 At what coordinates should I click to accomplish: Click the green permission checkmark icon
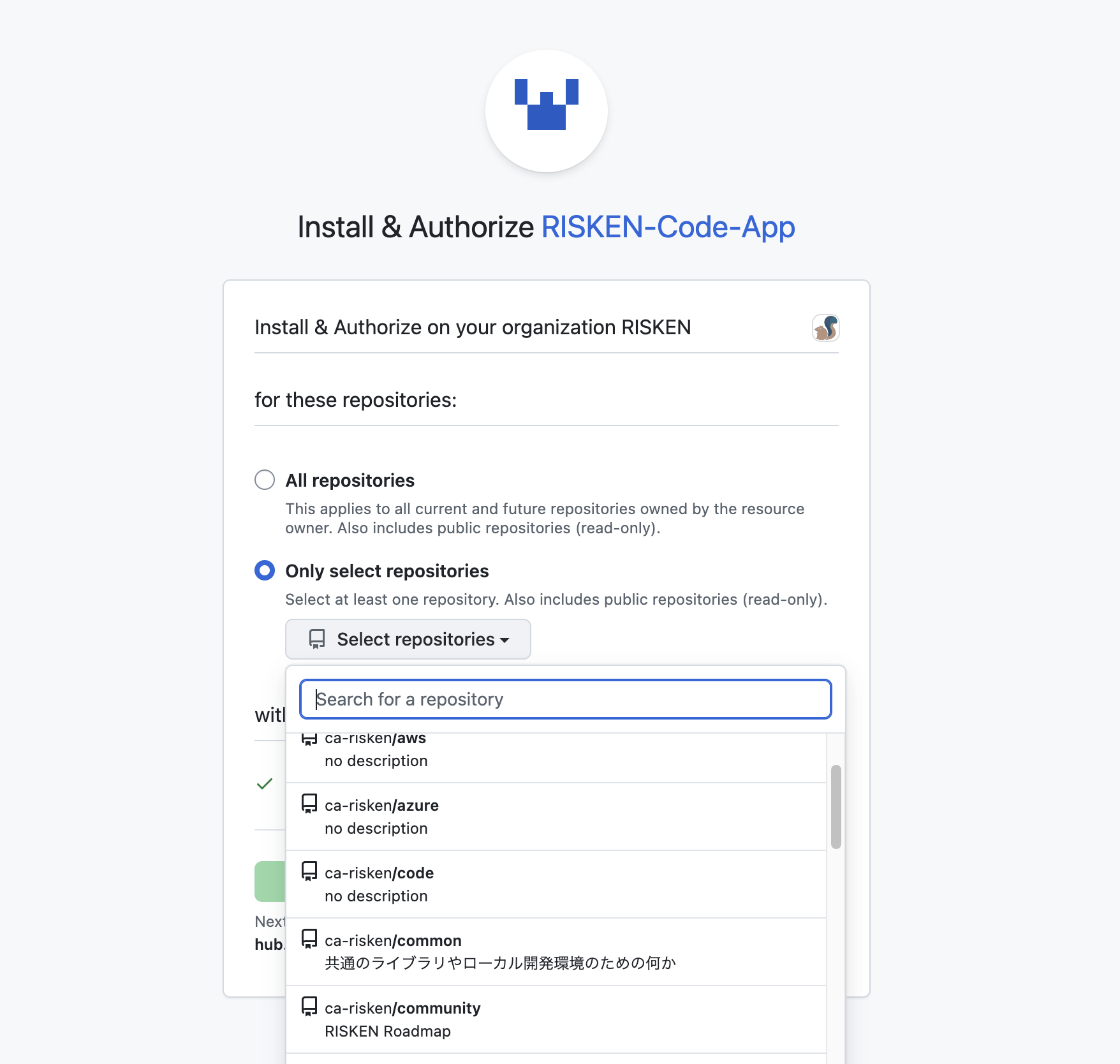pos(265,783)
